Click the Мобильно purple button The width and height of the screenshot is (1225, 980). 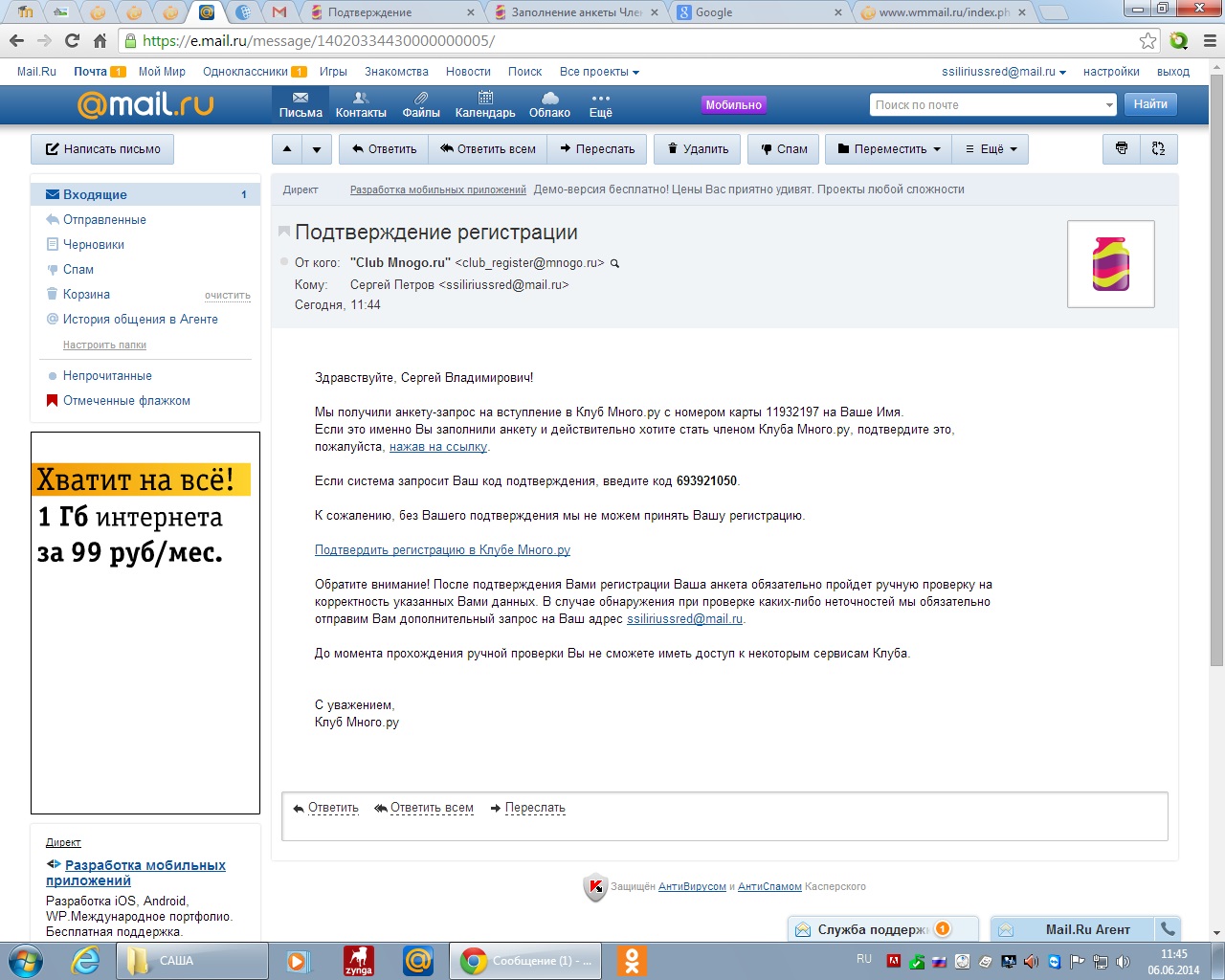coord(734,105)
